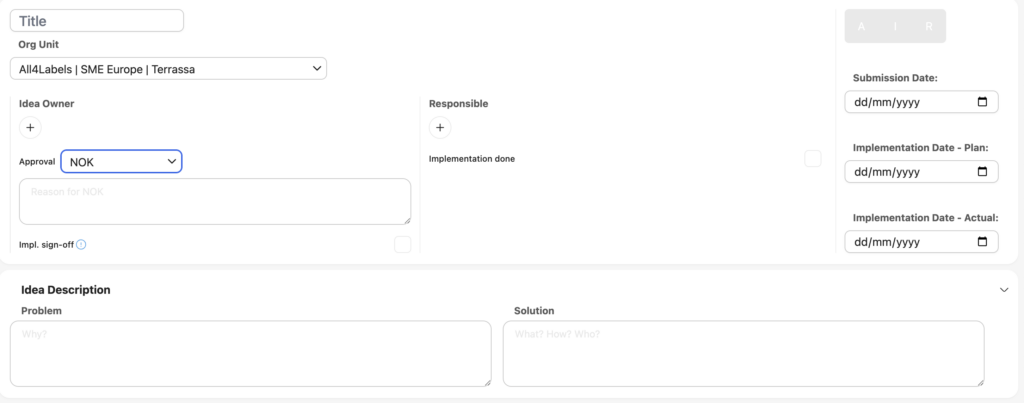Click the plus icon under Idea Owner
The width and height of the screenshot is (1024, 403).
pos(30,127)
